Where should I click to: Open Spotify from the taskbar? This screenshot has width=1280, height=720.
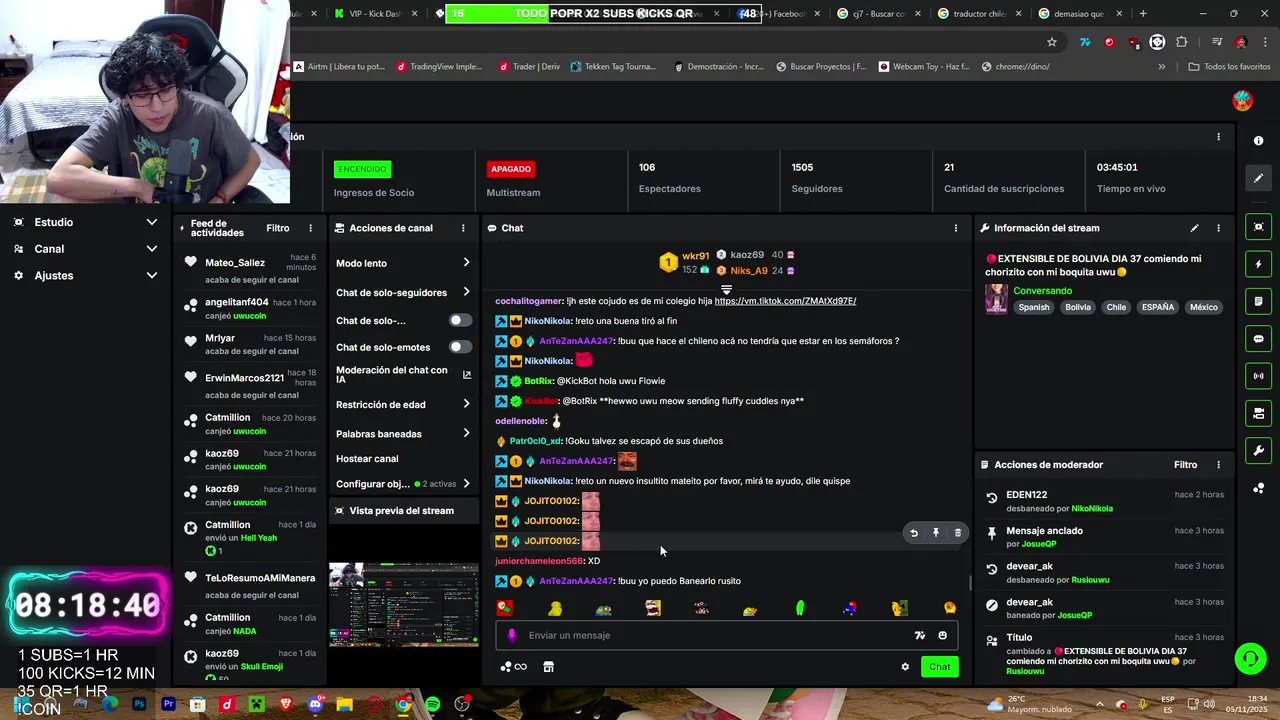click(432, 704)
